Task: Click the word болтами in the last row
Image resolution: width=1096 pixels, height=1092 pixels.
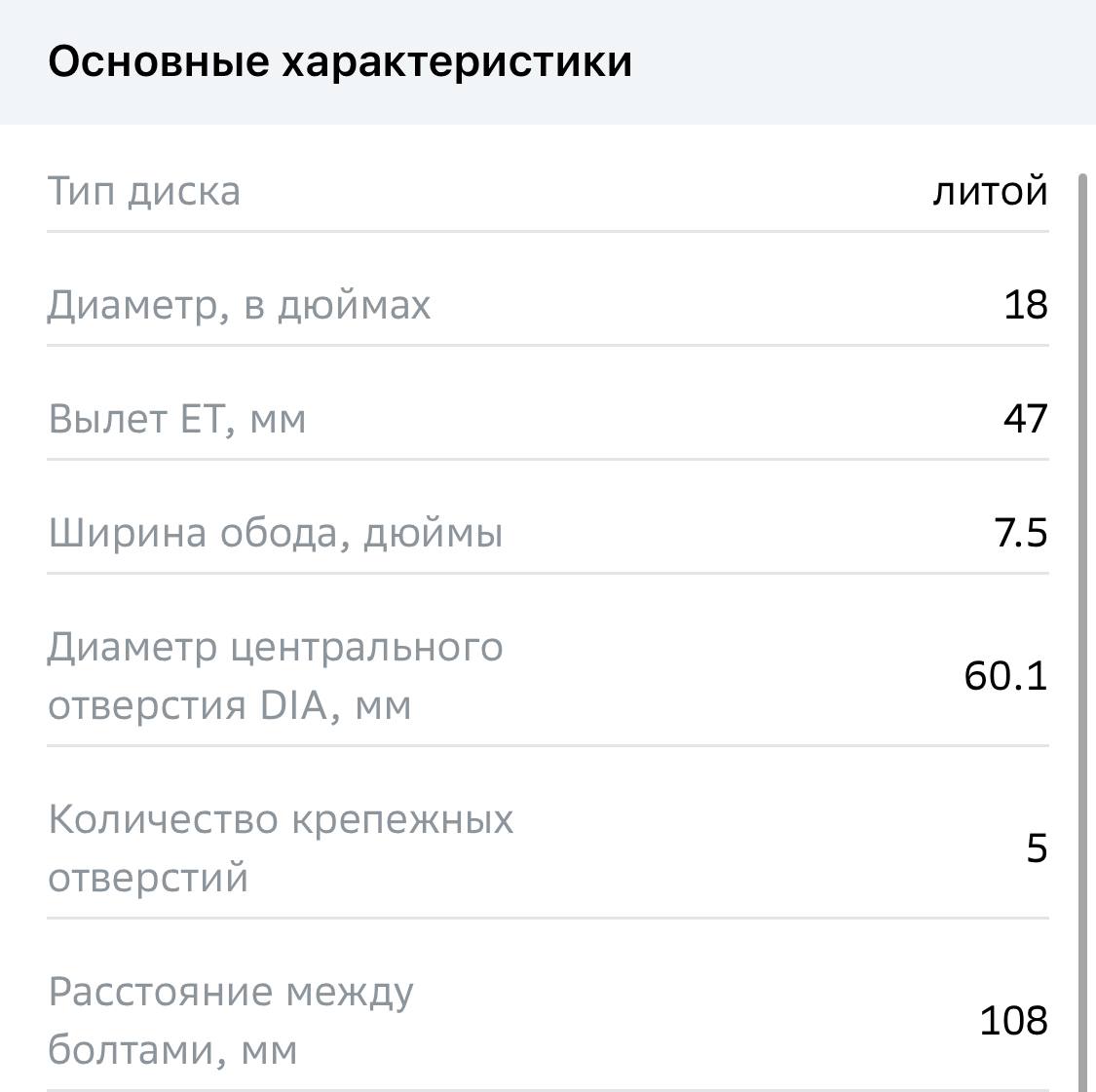Action: click(x=135, y=1050)
